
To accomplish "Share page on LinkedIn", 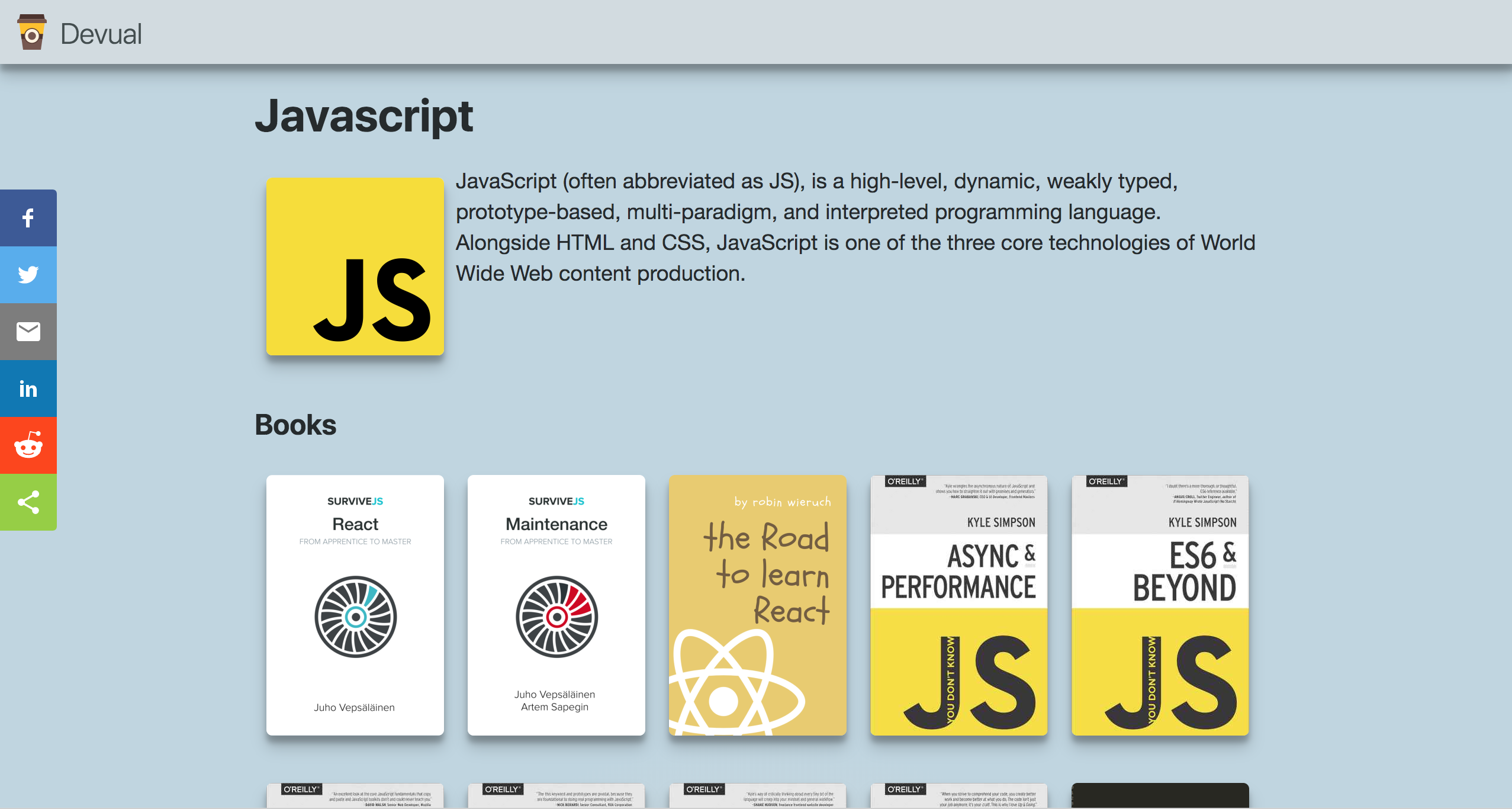I will coord(28,389).
